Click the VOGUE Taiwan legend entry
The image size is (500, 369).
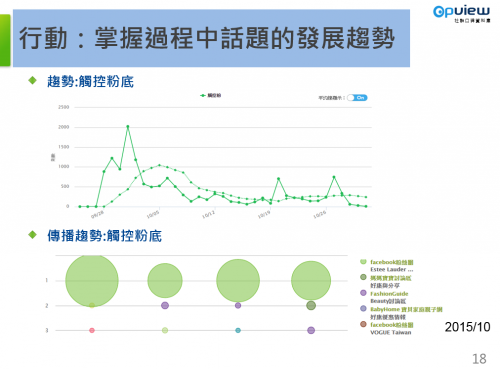pos(391,332)
